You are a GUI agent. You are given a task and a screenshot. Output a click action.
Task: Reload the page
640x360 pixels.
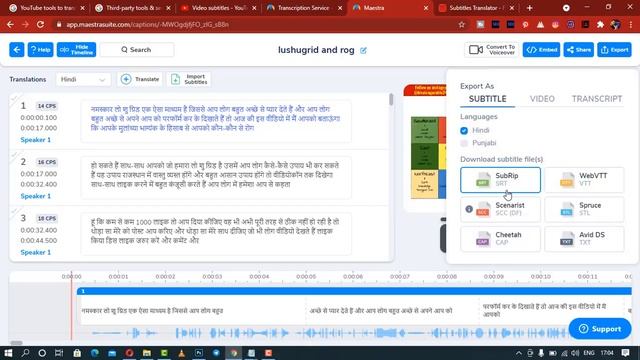click(x=40, y=25)
